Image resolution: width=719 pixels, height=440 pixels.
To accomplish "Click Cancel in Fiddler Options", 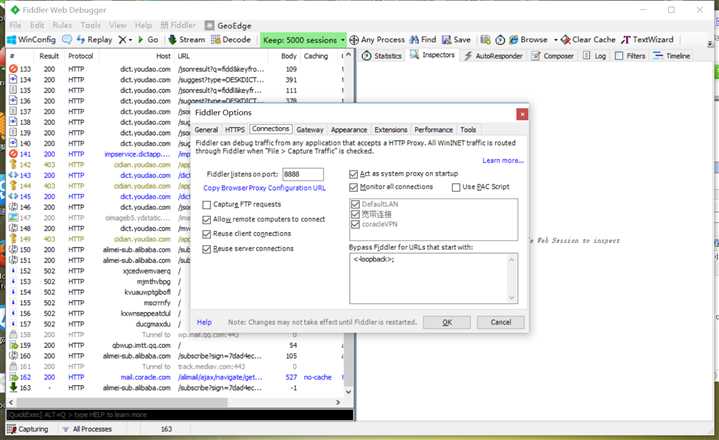I will 501,322.
